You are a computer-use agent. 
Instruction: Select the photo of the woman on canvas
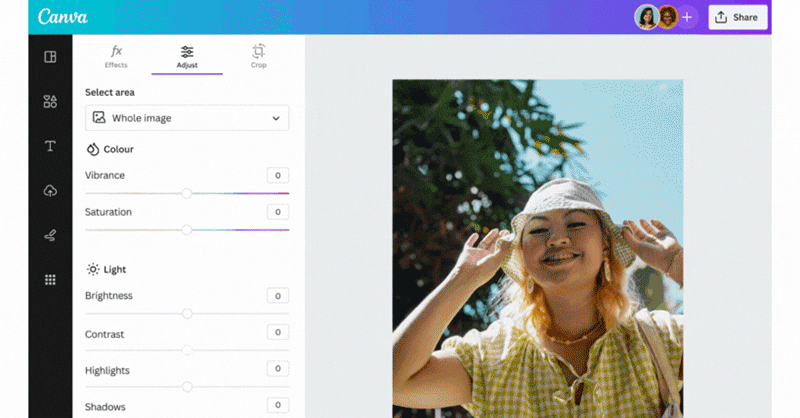(538, 249)
